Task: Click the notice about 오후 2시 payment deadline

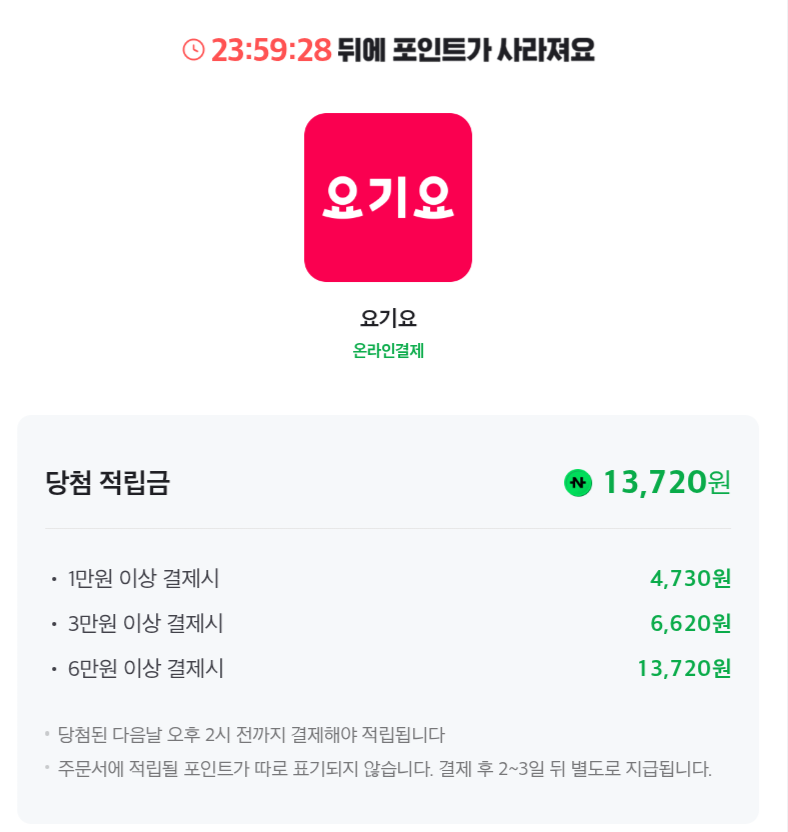Action: [x=251, y=735]
